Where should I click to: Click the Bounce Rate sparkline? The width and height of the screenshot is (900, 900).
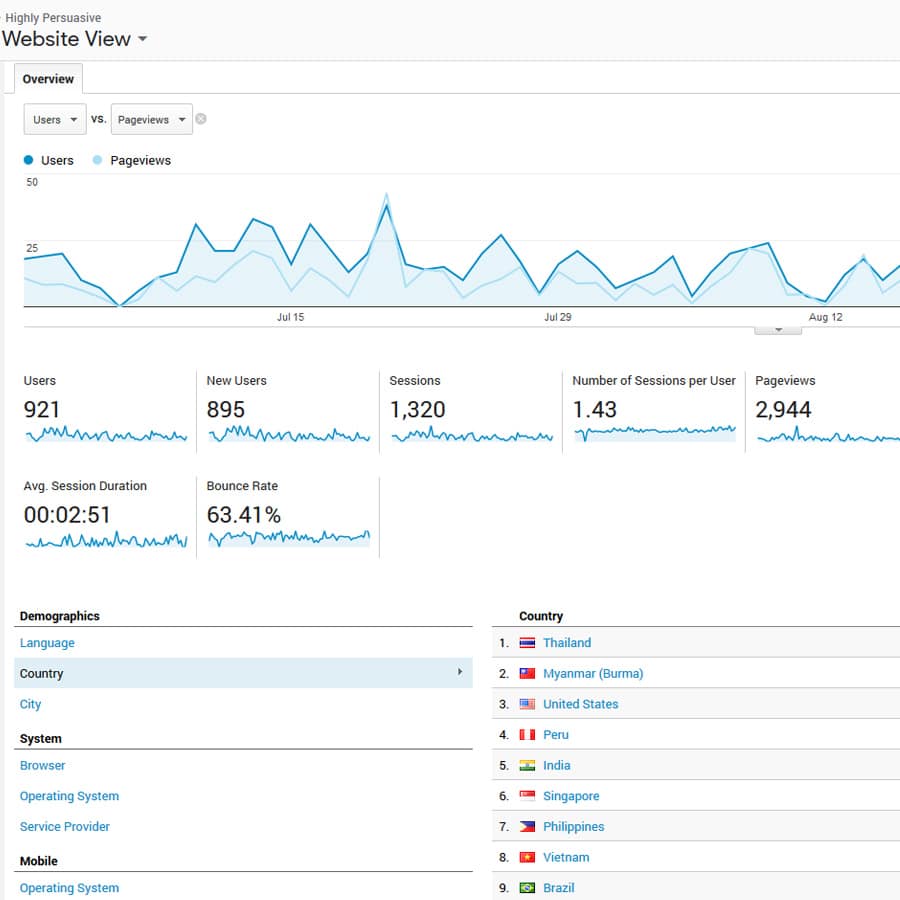click(289, 538)
